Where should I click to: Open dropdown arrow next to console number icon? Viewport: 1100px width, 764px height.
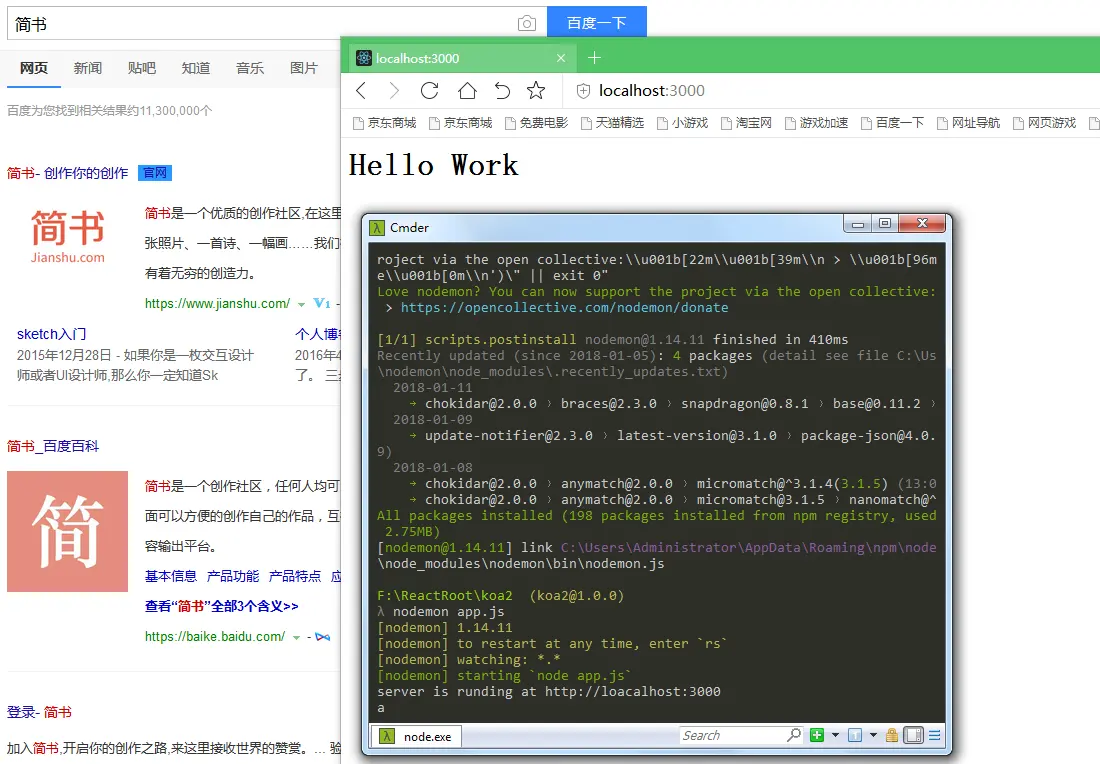click(x=873, y=735)
